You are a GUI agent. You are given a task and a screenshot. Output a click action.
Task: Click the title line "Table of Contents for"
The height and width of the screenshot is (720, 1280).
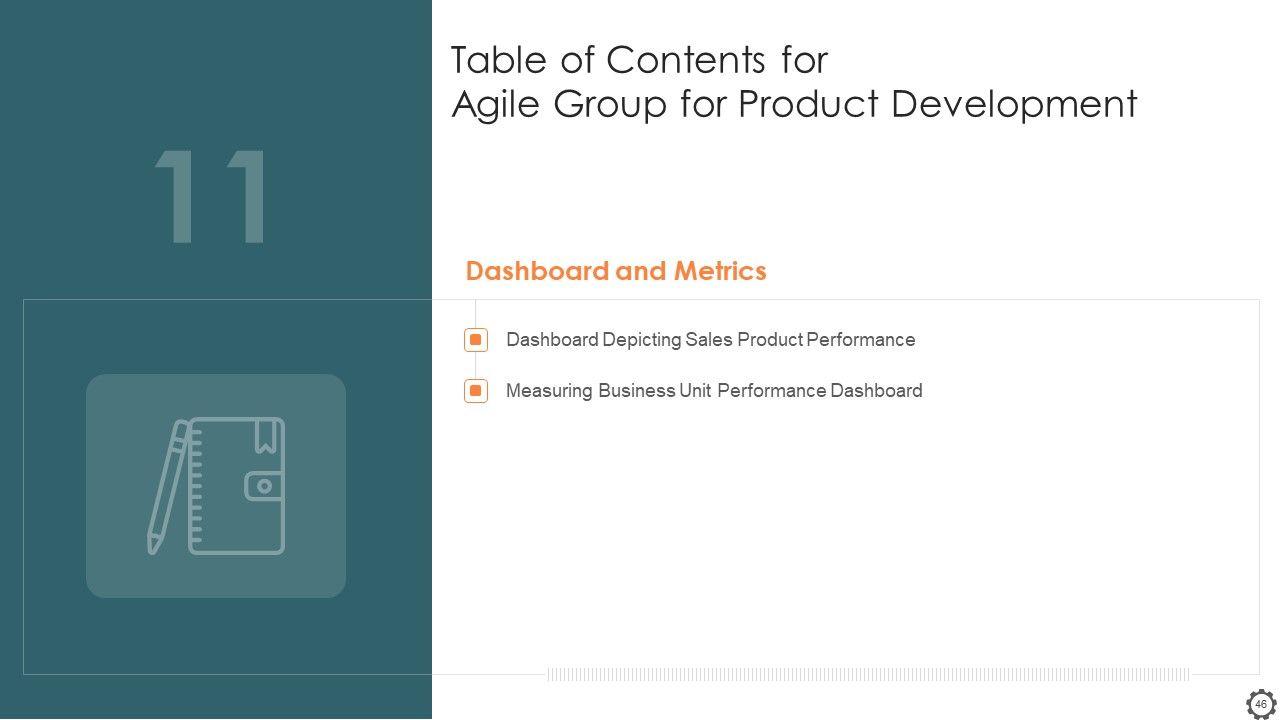pyautogui.click(x=640, y=60)
